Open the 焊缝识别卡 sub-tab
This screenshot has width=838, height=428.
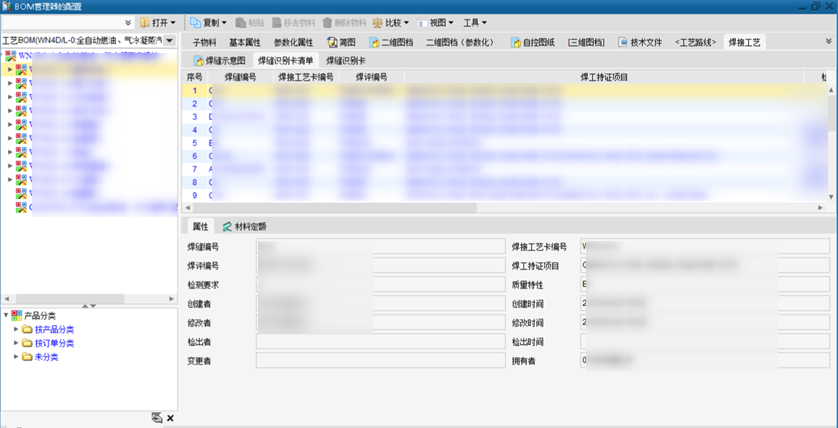tap(346, 60)
